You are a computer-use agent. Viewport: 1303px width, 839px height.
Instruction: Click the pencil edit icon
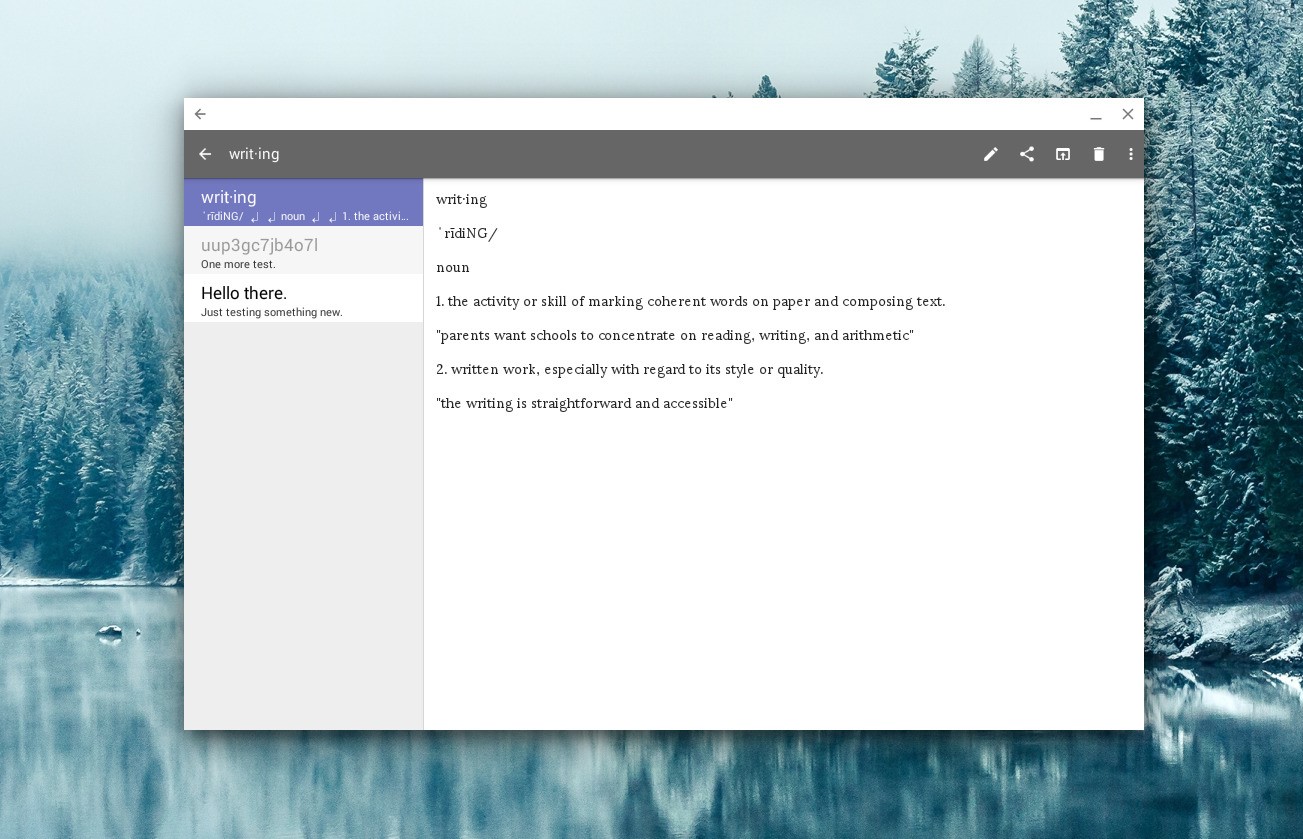pyautogui.click(x=990, y=154)
